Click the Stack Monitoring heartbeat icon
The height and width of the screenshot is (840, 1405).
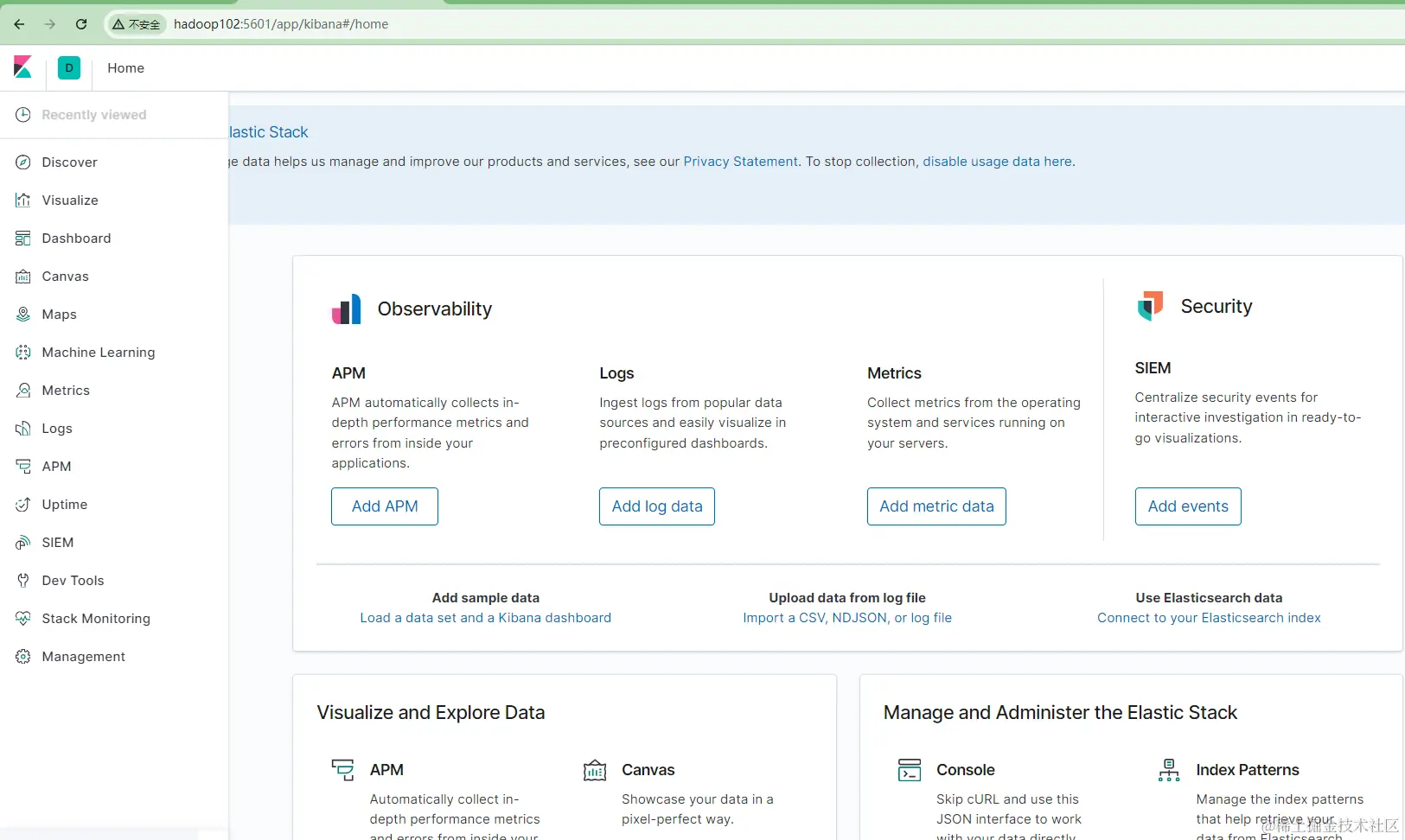pos(23,619)
